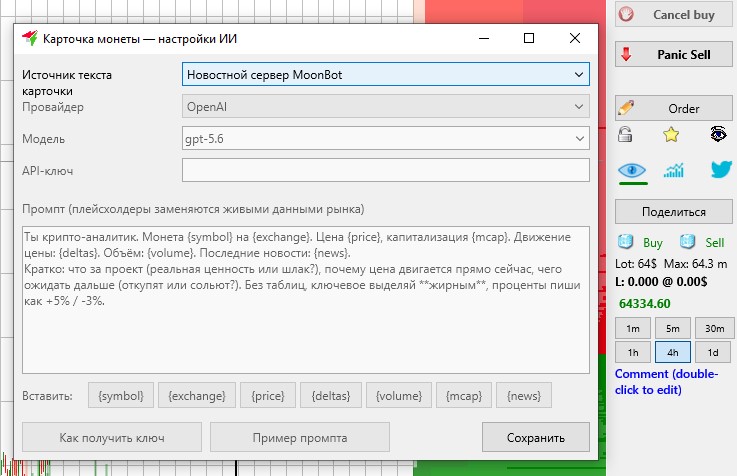Toggle the crossed-out black eye icon

(x=718, y=134)
